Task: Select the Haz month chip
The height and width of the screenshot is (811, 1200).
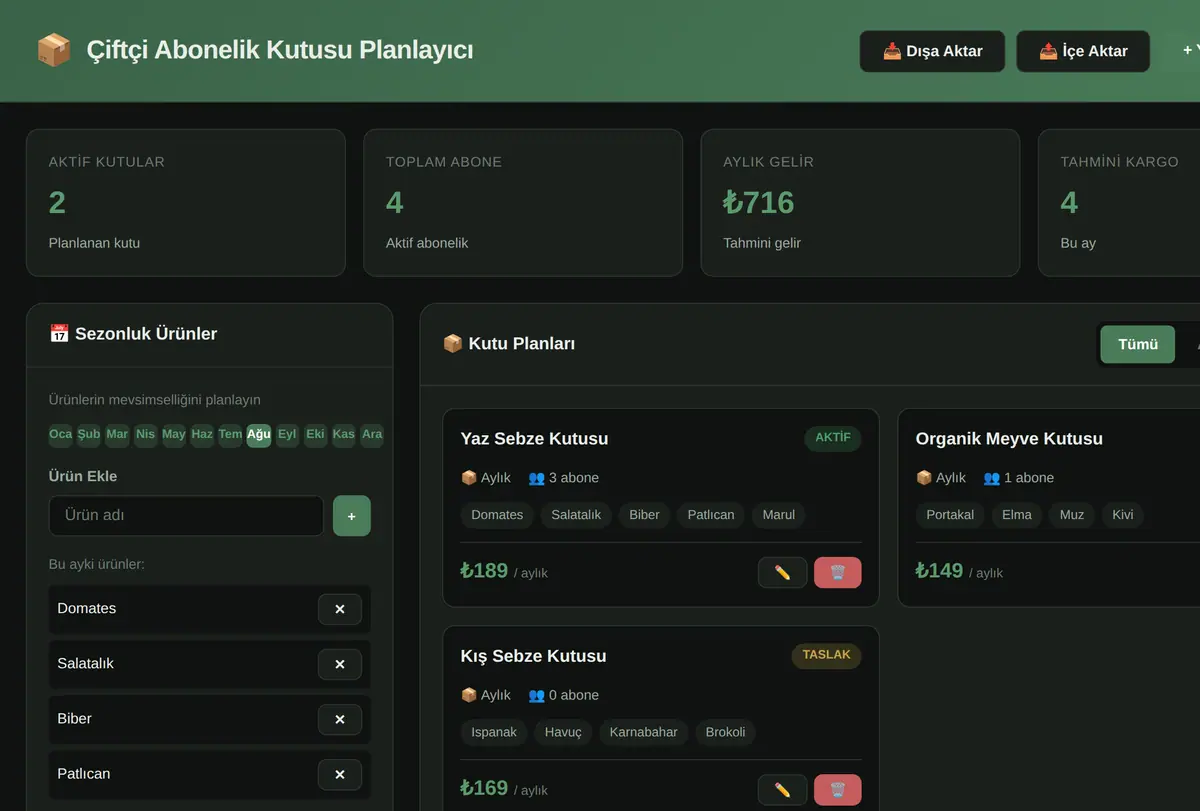Action: 202,434
